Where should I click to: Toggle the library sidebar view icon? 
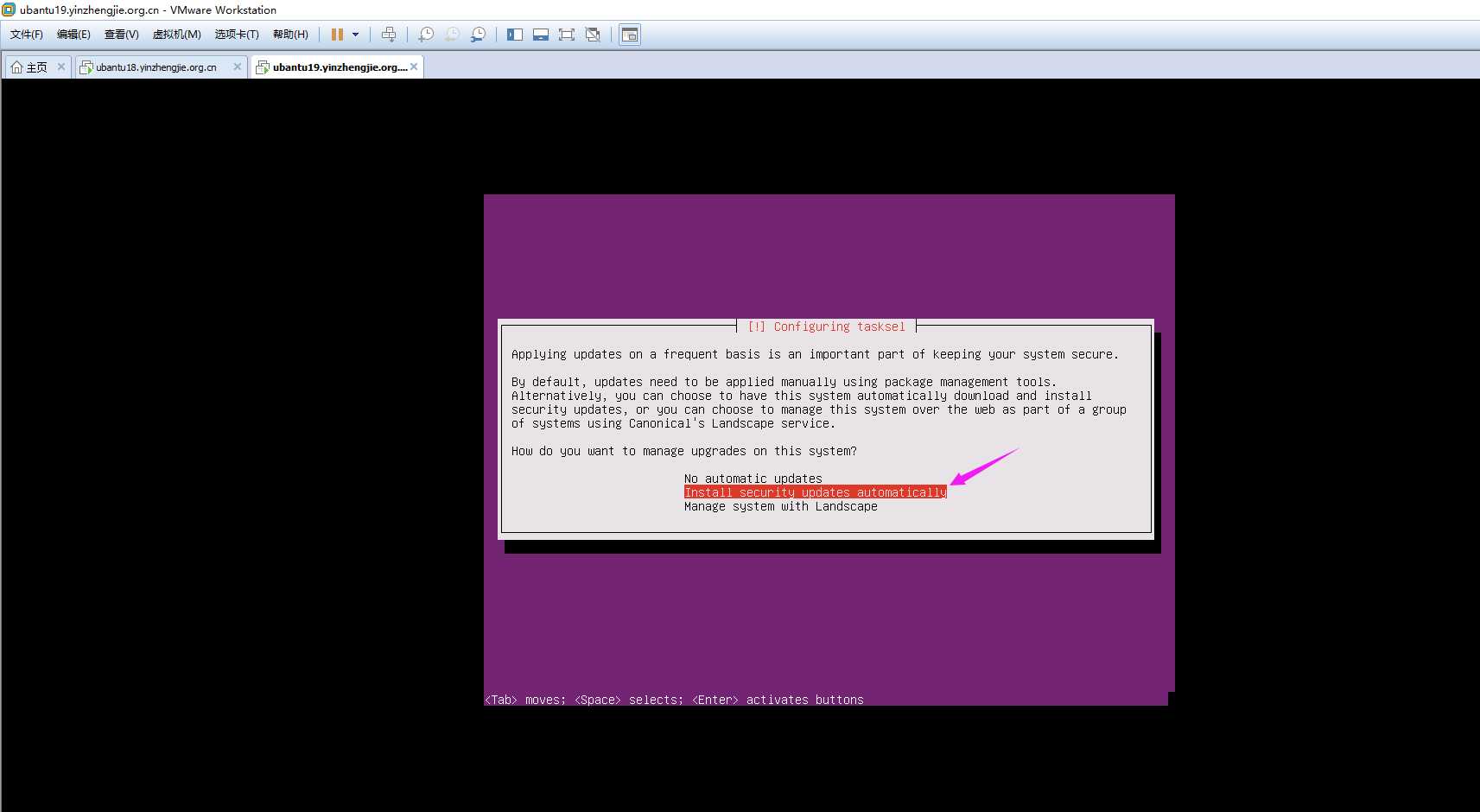(515, 35)
